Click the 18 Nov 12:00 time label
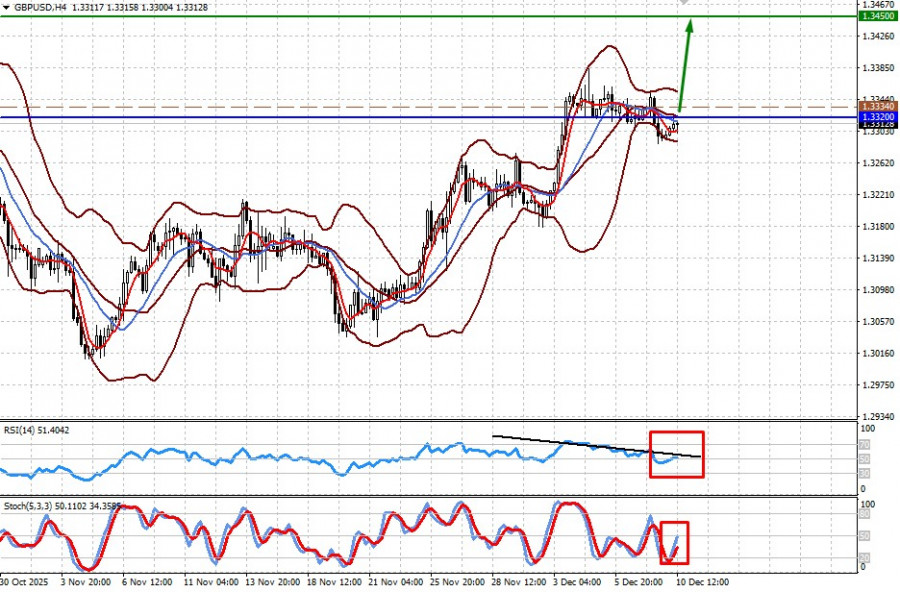The height and width of the screenshot is (592, 900). pos(335,582)
